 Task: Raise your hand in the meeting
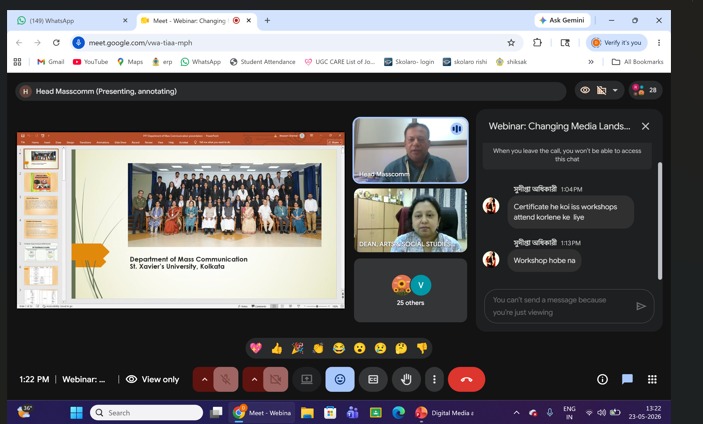pyautogui.click(x=406, y=379)
